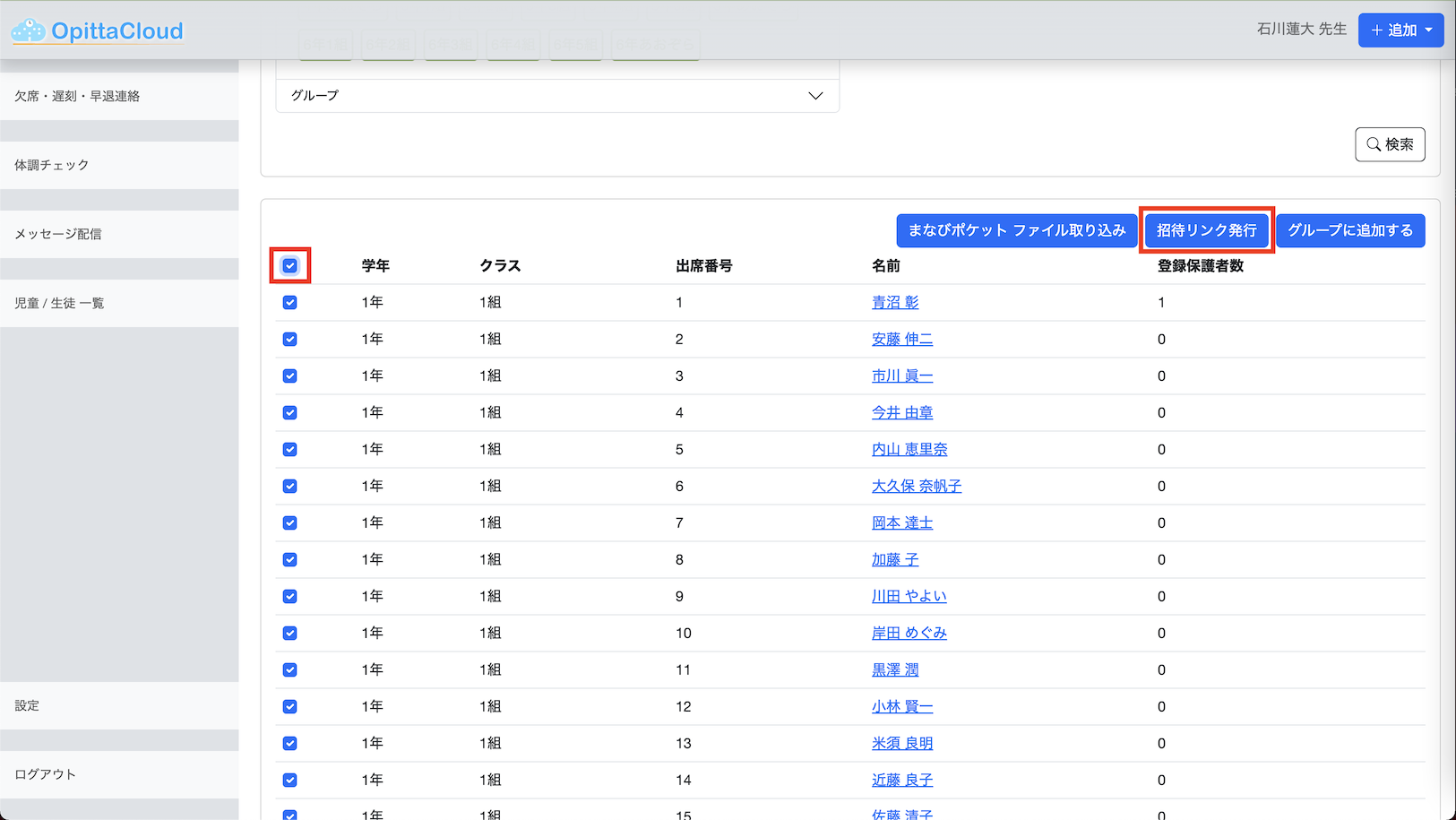Open student link 岸田 めぐみ
Screen dimensions: 1456x820
[x=909, y=633]
